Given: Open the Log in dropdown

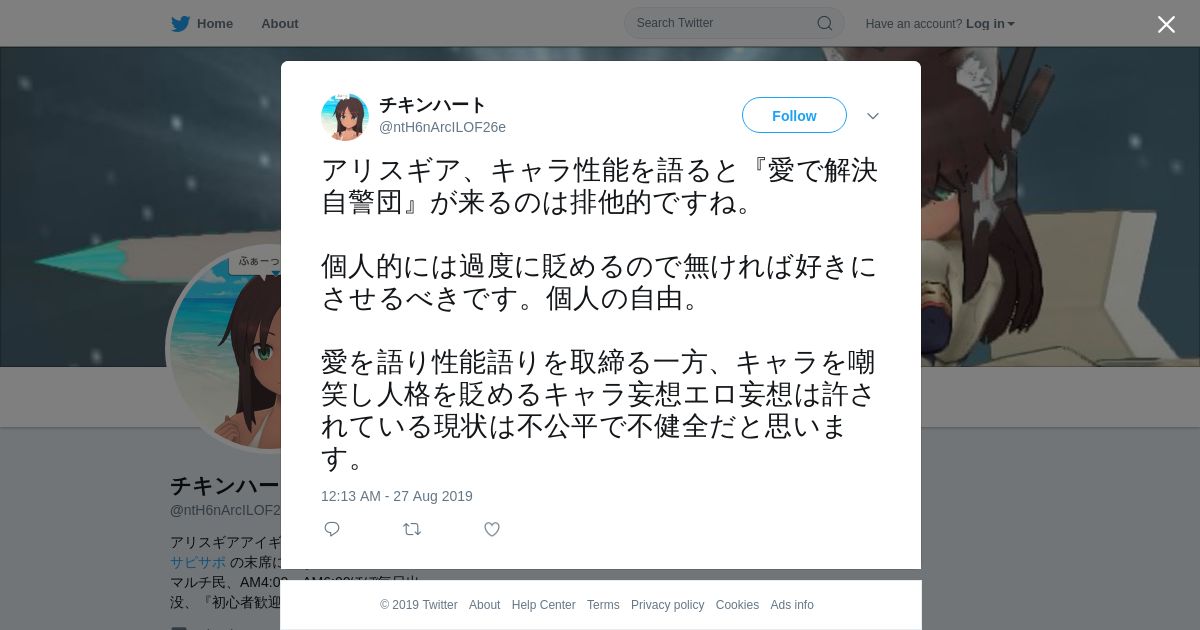Looking at the screenshot, I should tap(990, 24).
